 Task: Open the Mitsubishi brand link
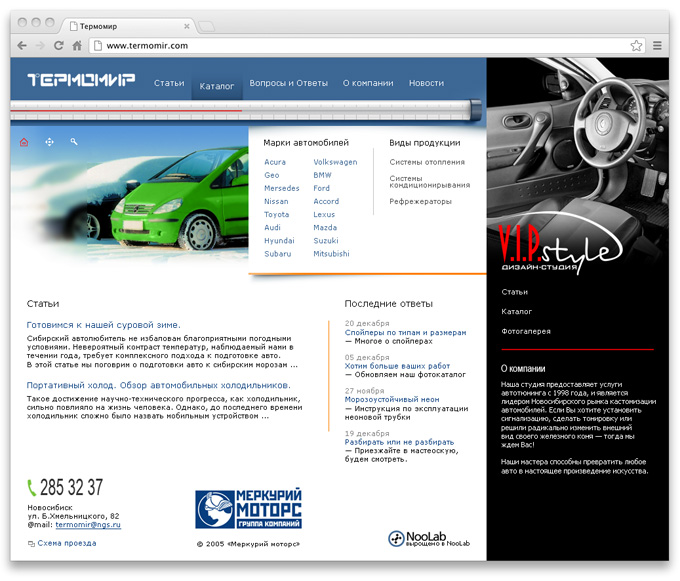(x=331, y=254)
